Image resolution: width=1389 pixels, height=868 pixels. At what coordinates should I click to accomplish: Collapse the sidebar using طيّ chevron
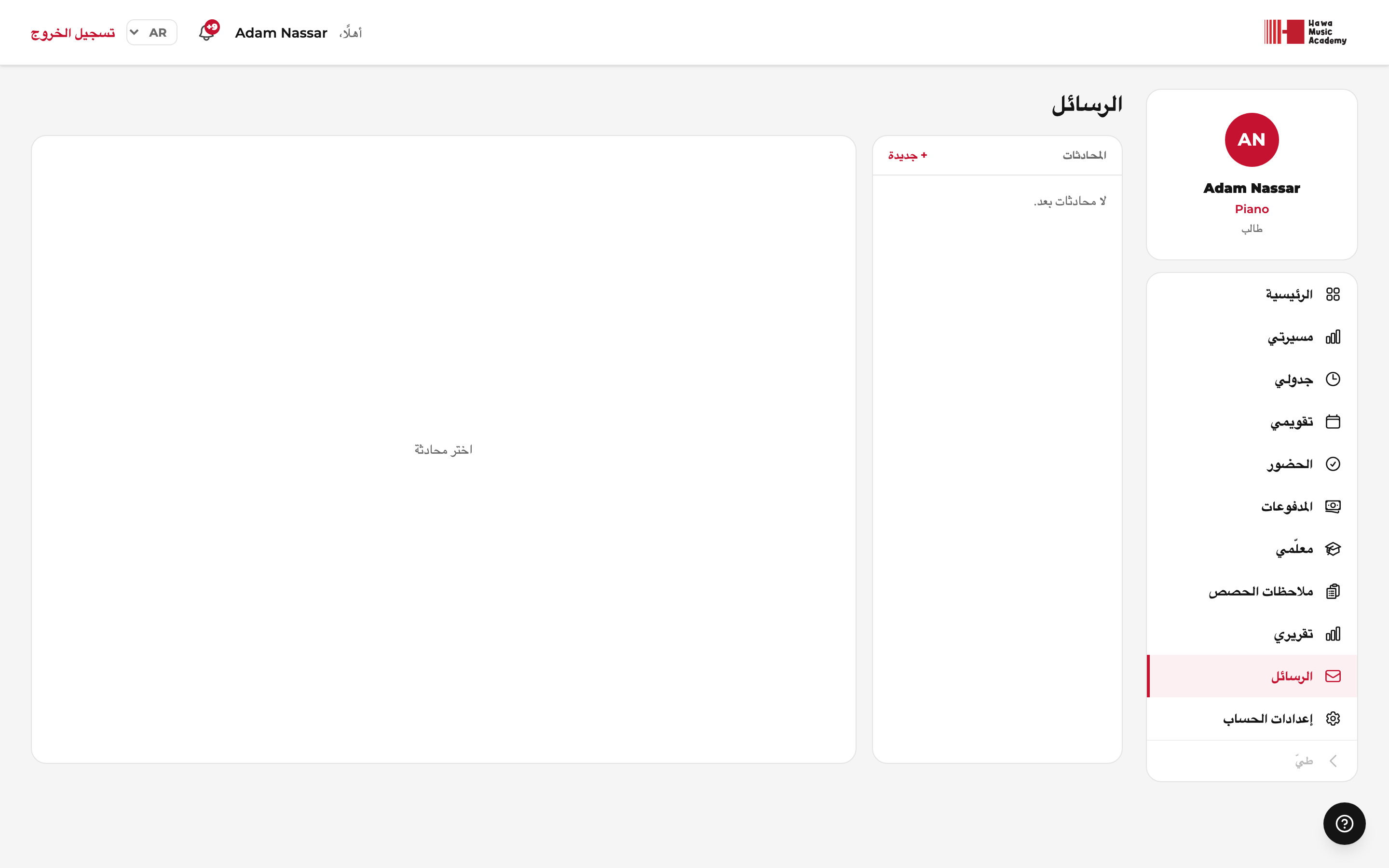pos(1333,761)
